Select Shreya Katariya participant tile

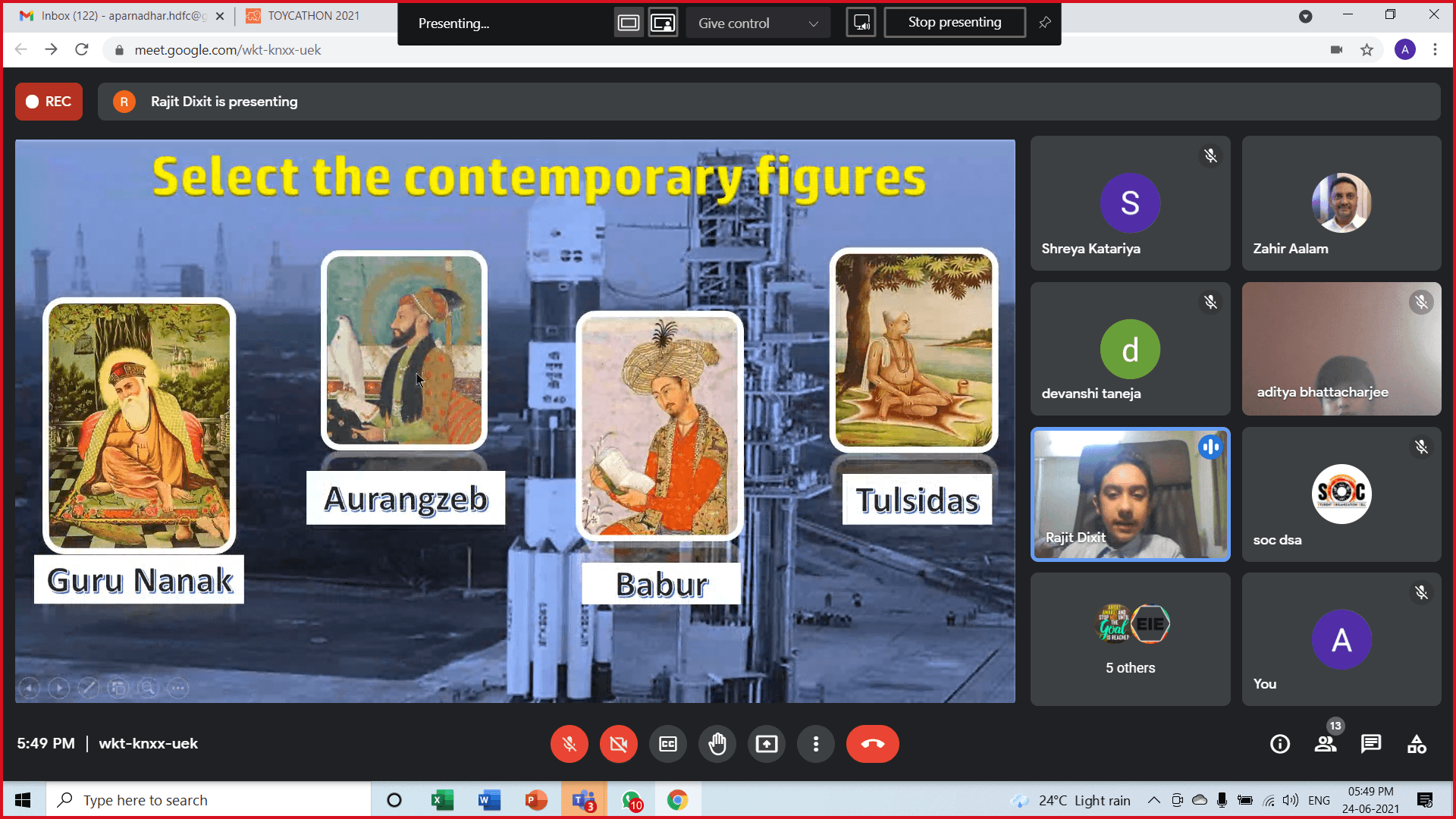coord(1130,203)
